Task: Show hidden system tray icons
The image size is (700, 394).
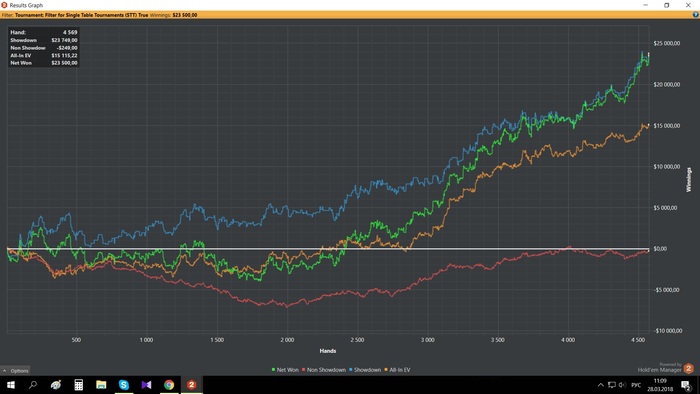Action: point(600,385)
